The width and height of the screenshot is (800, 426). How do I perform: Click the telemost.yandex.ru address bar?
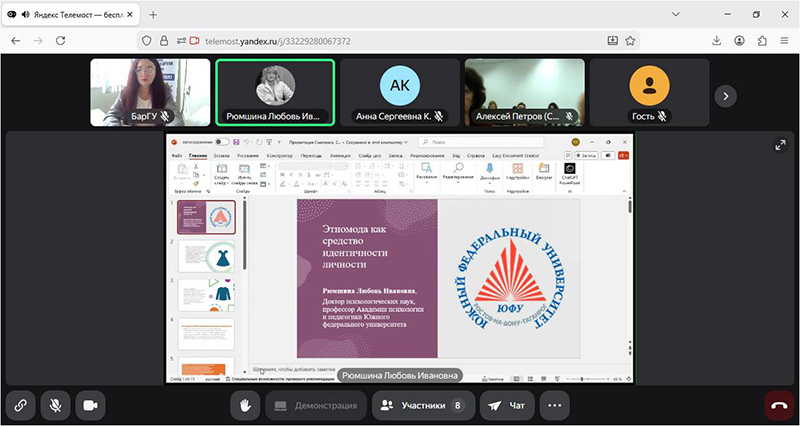(x=380, y=40)
